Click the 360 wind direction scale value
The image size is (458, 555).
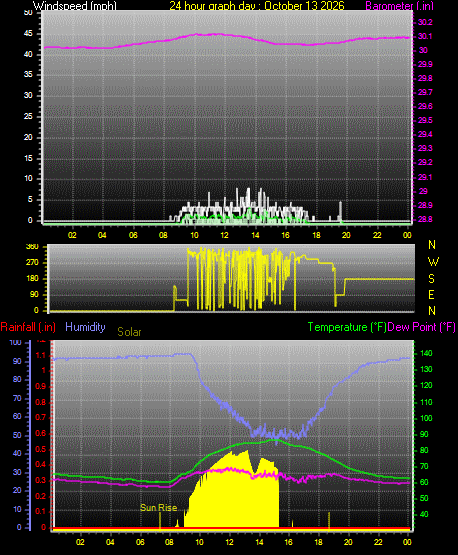[x=32, y=247]
